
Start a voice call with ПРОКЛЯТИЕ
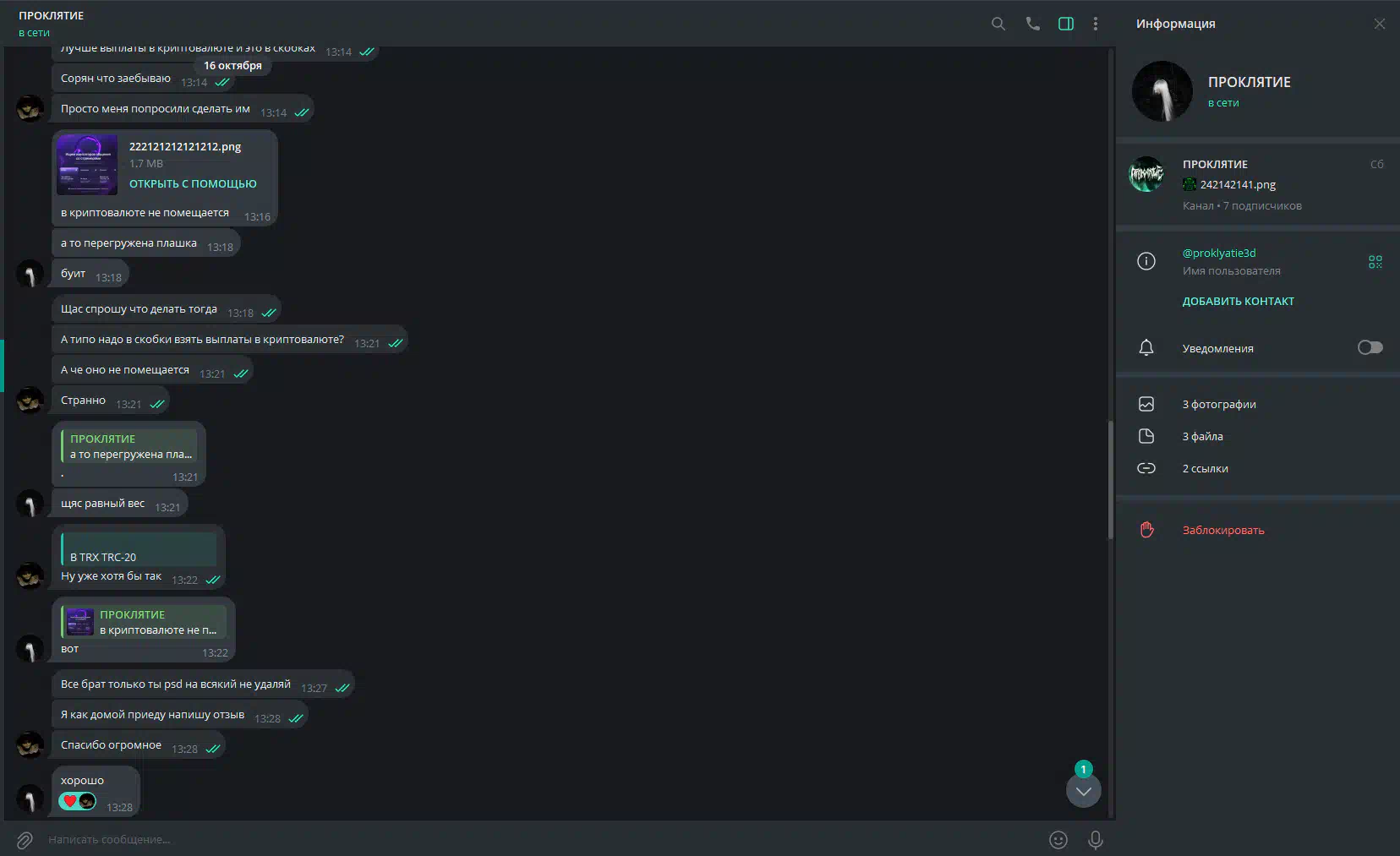1032,24
